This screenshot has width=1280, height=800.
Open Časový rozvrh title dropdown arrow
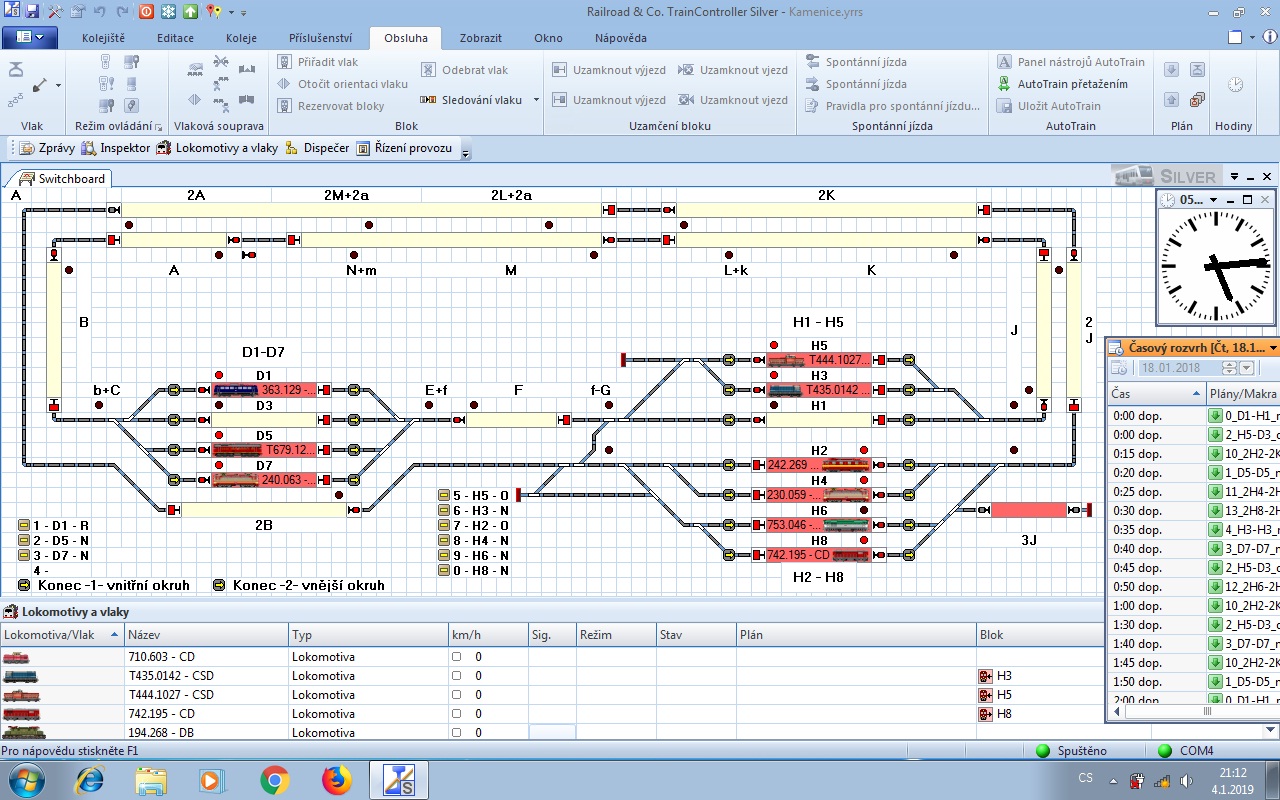[x=1273, y=348]
